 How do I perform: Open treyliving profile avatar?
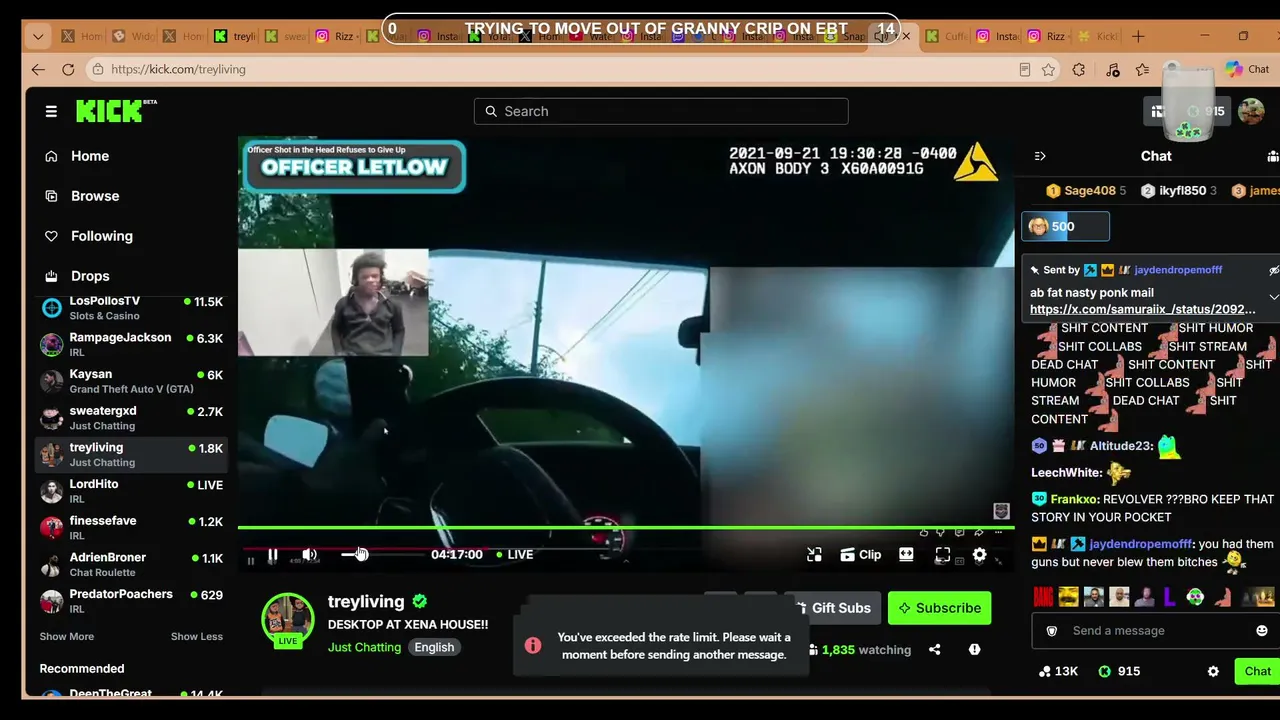click(x=288, y=620)
